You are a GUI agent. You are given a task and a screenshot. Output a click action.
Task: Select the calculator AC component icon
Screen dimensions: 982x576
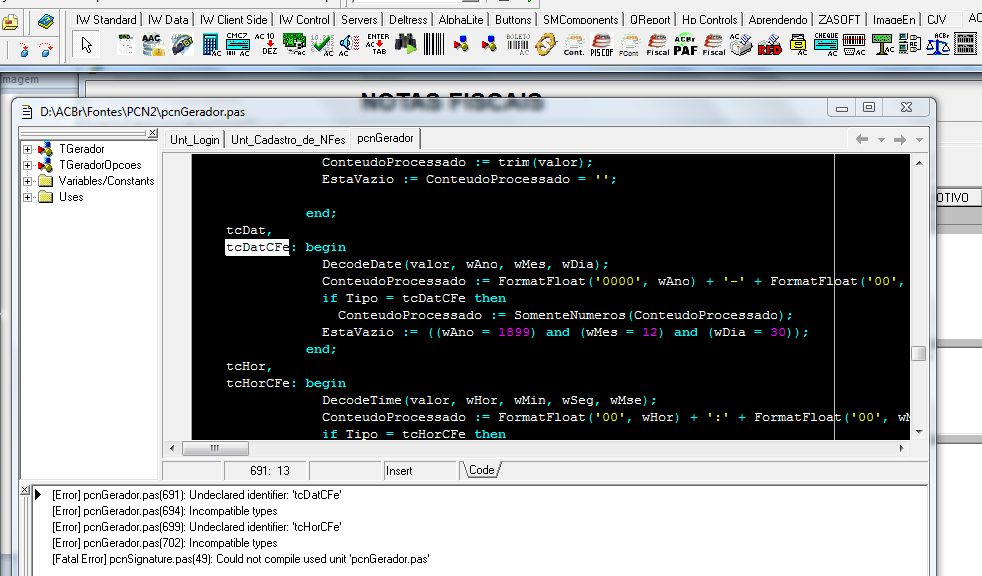coord(211,45)
